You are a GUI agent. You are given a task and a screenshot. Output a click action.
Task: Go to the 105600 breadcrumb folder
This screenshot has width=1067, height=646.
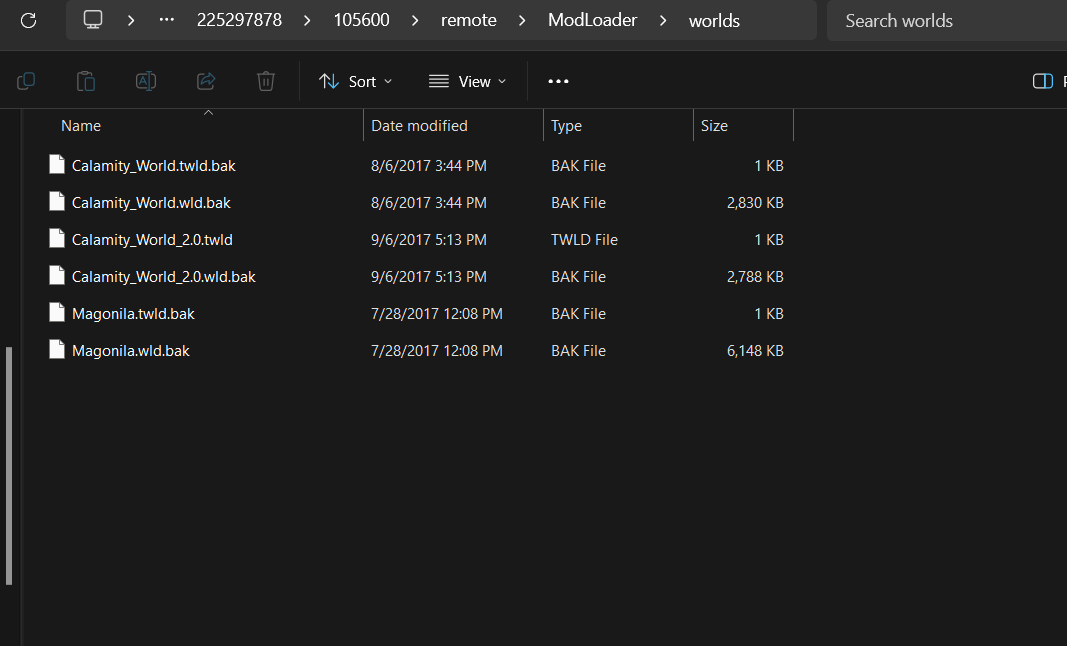coord(361,20)
